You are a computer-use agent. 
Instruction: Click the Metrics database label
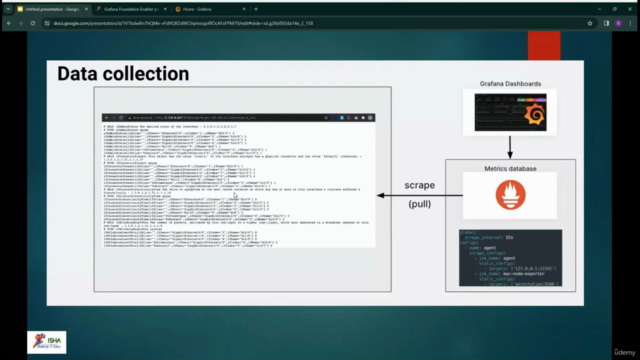tap(510, 169)
